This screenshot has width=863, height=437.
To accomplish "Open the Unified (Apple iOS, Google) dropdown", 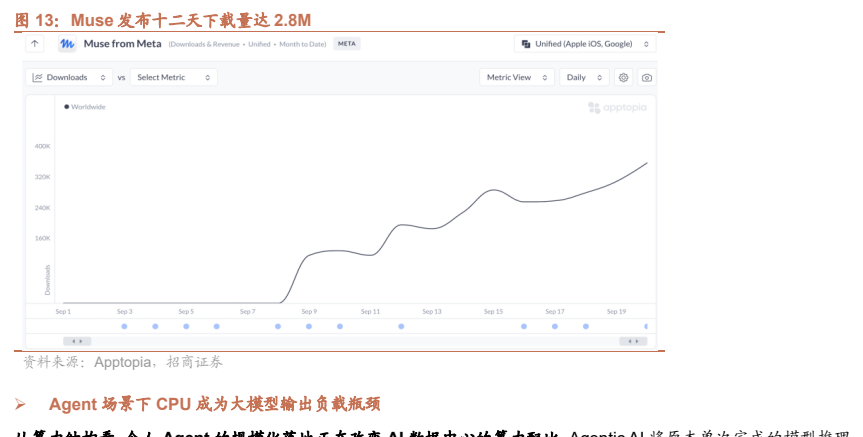I will 585,44.
